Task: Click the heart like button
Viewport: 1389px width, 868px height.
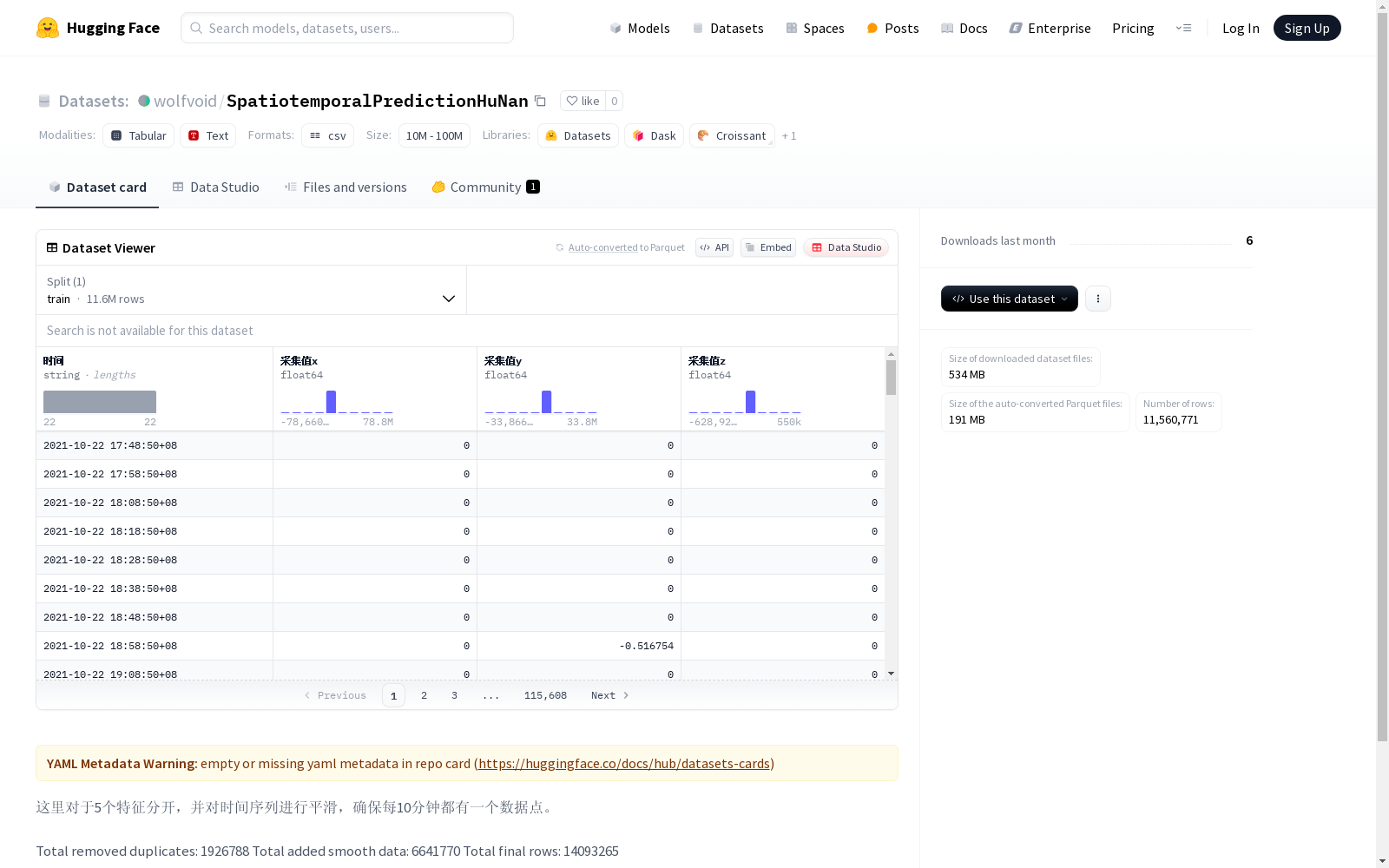Action: (x=583, y=101)
